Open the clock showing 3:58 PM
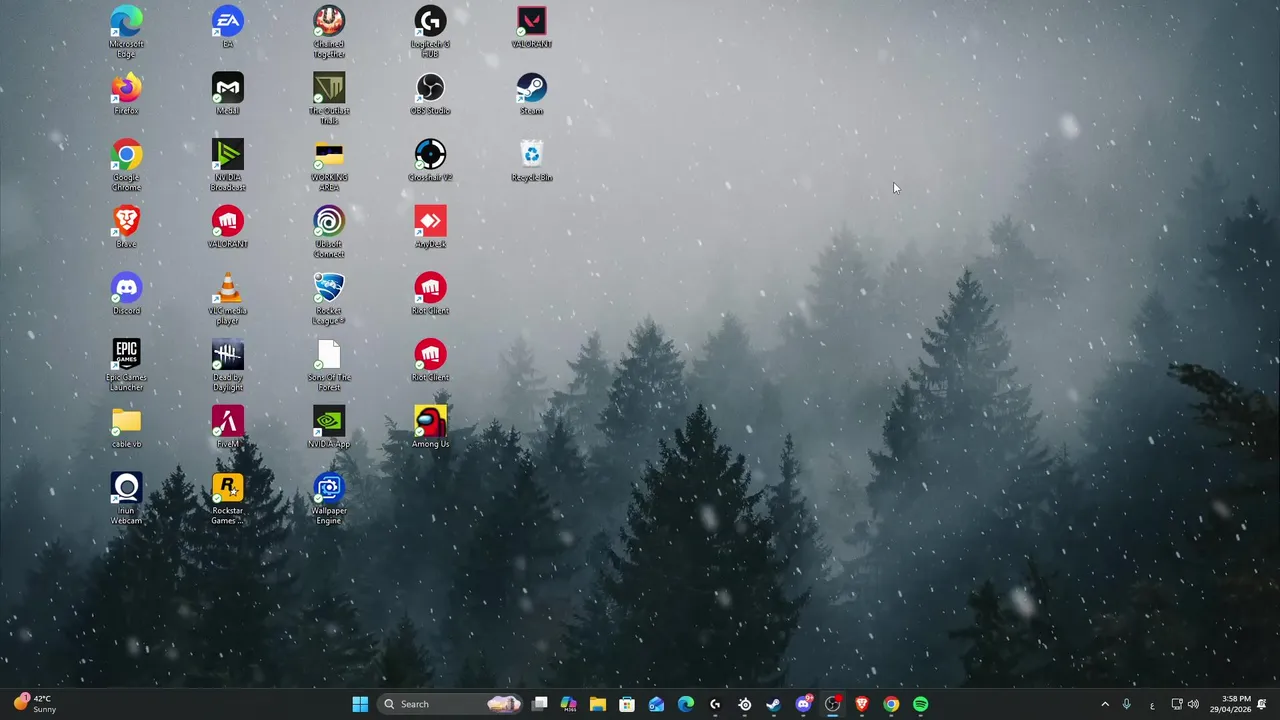Screen dimensions: 1280x720 [1230, 704]
